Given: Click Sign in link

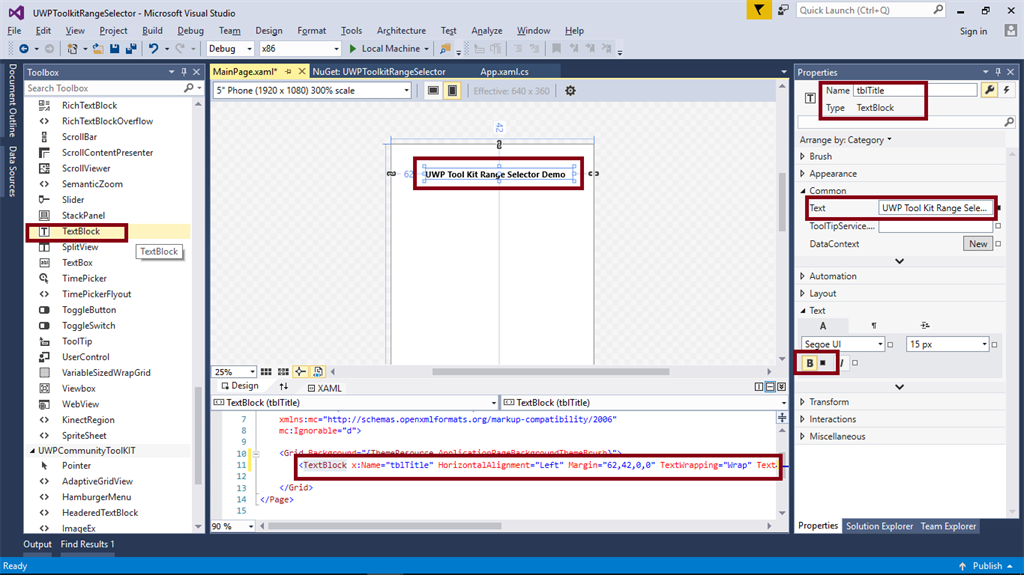Looking at the screenshot, I should (x=973, y=31).
